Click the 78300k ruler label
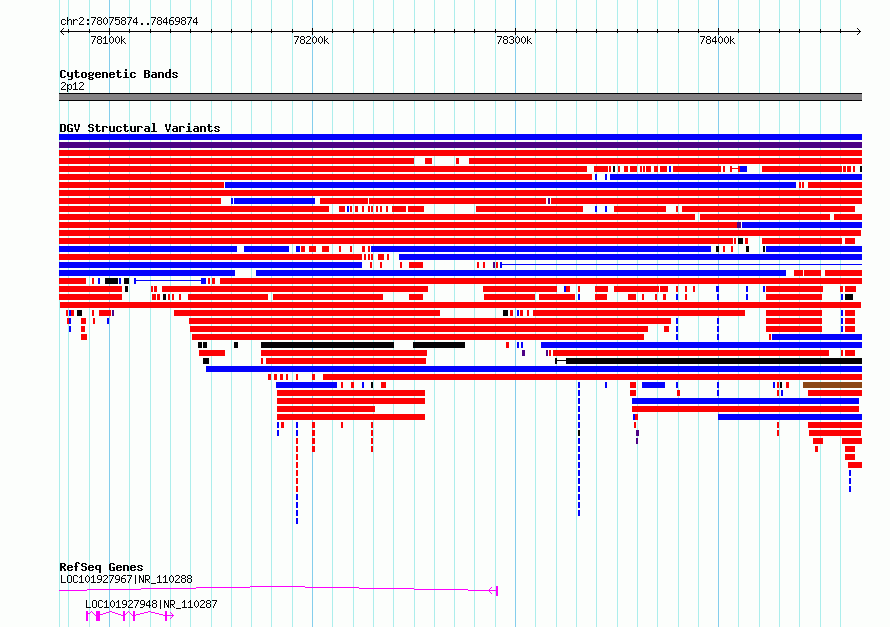Image resolution: width=890 pixels, height=627 pixels. click(514, 40)
